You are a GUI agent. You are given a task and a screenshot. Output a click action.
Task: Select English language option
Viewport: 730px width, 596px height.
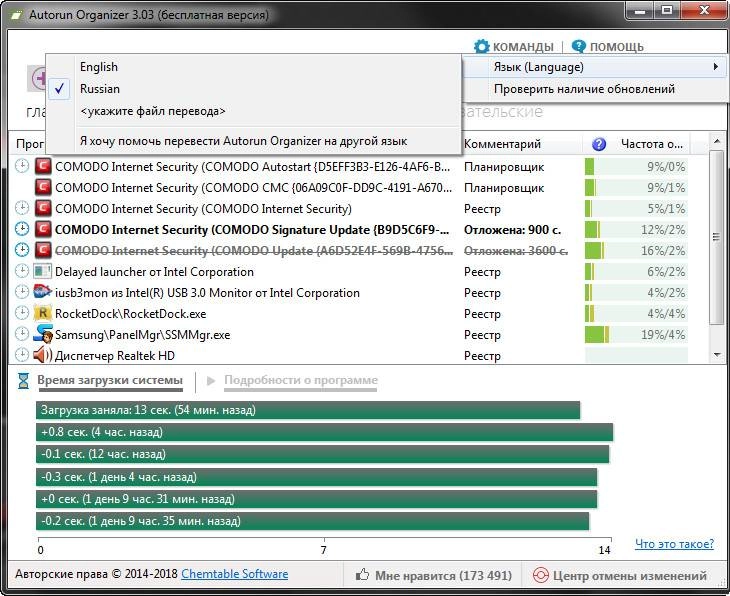pyautogui.click(x=253, y=67)
